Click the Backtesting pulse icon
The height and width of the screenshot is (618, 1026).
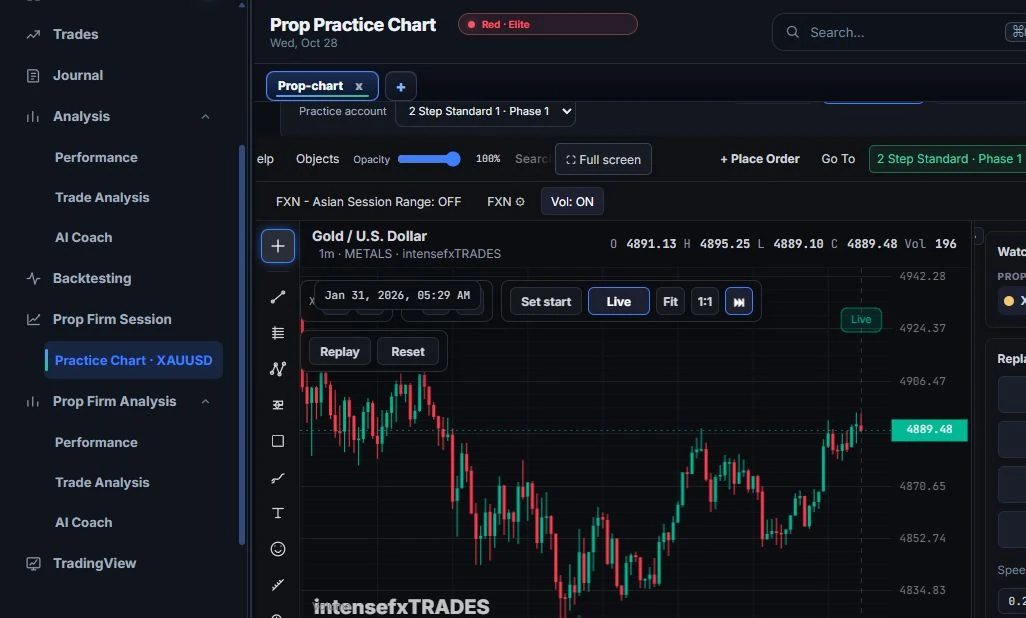coord(33,278)
